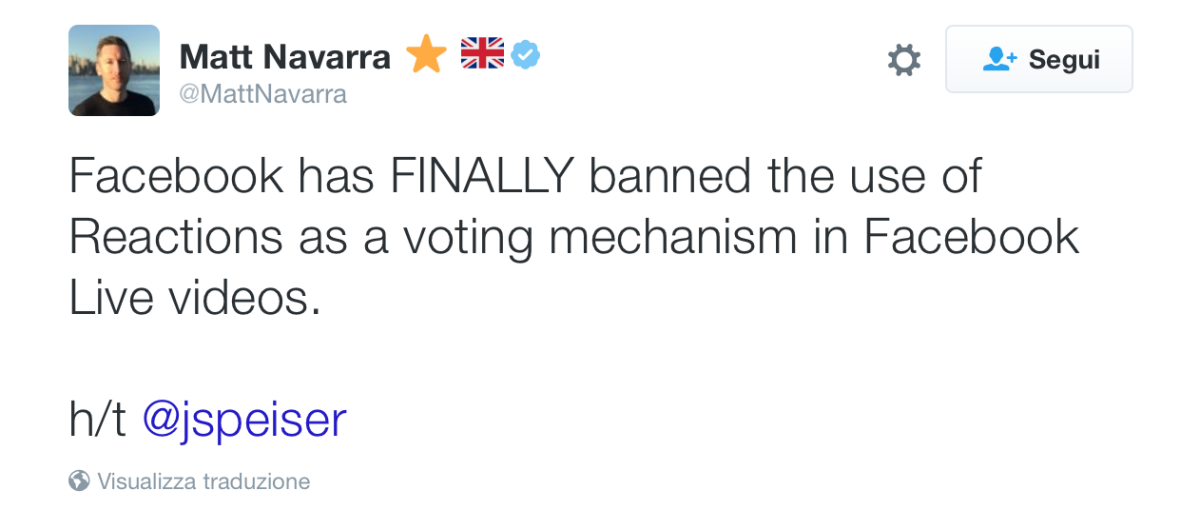
Task: Click the word FINALLY in the tweet
Action: point(482,178)
